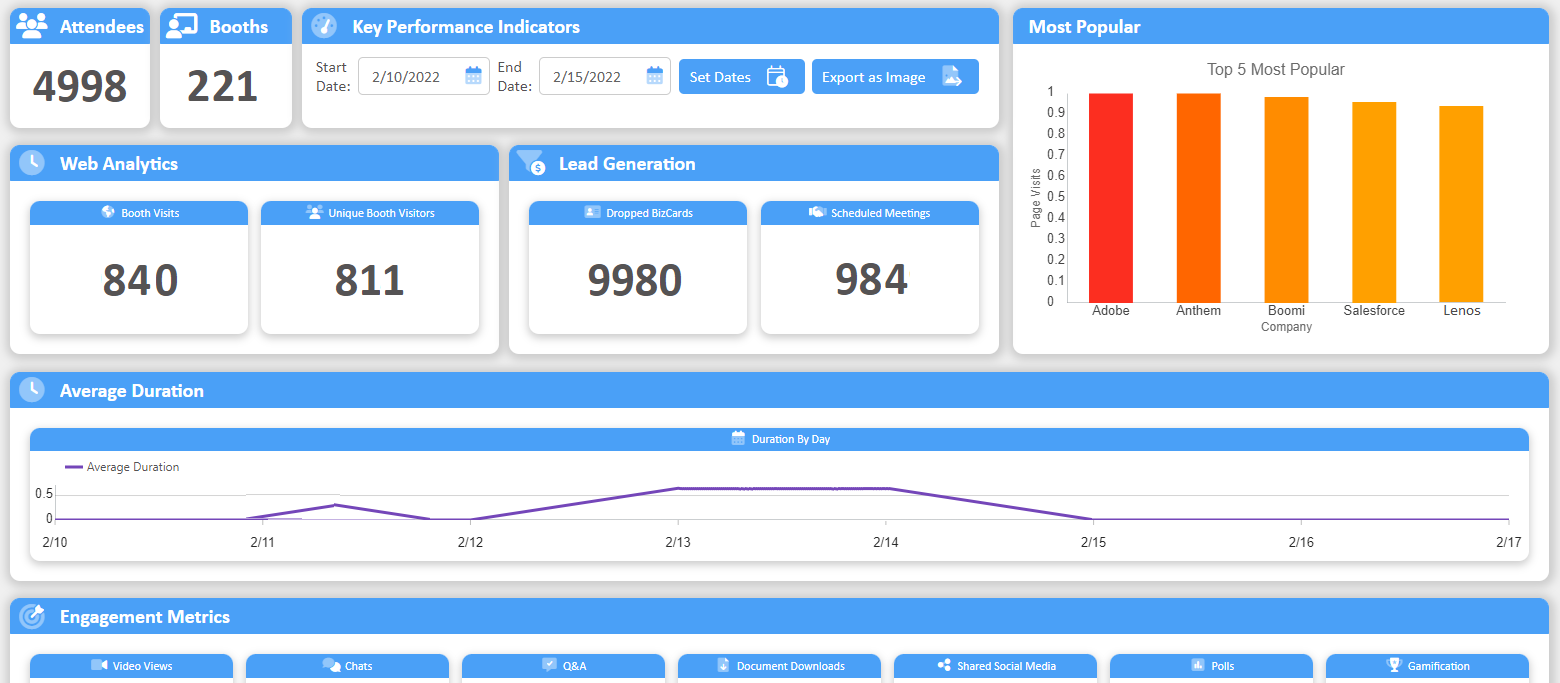The width and height of the screenshot is (1560, 683).
Task: Click the Average Duration clock icon
Action: (32, 390)
